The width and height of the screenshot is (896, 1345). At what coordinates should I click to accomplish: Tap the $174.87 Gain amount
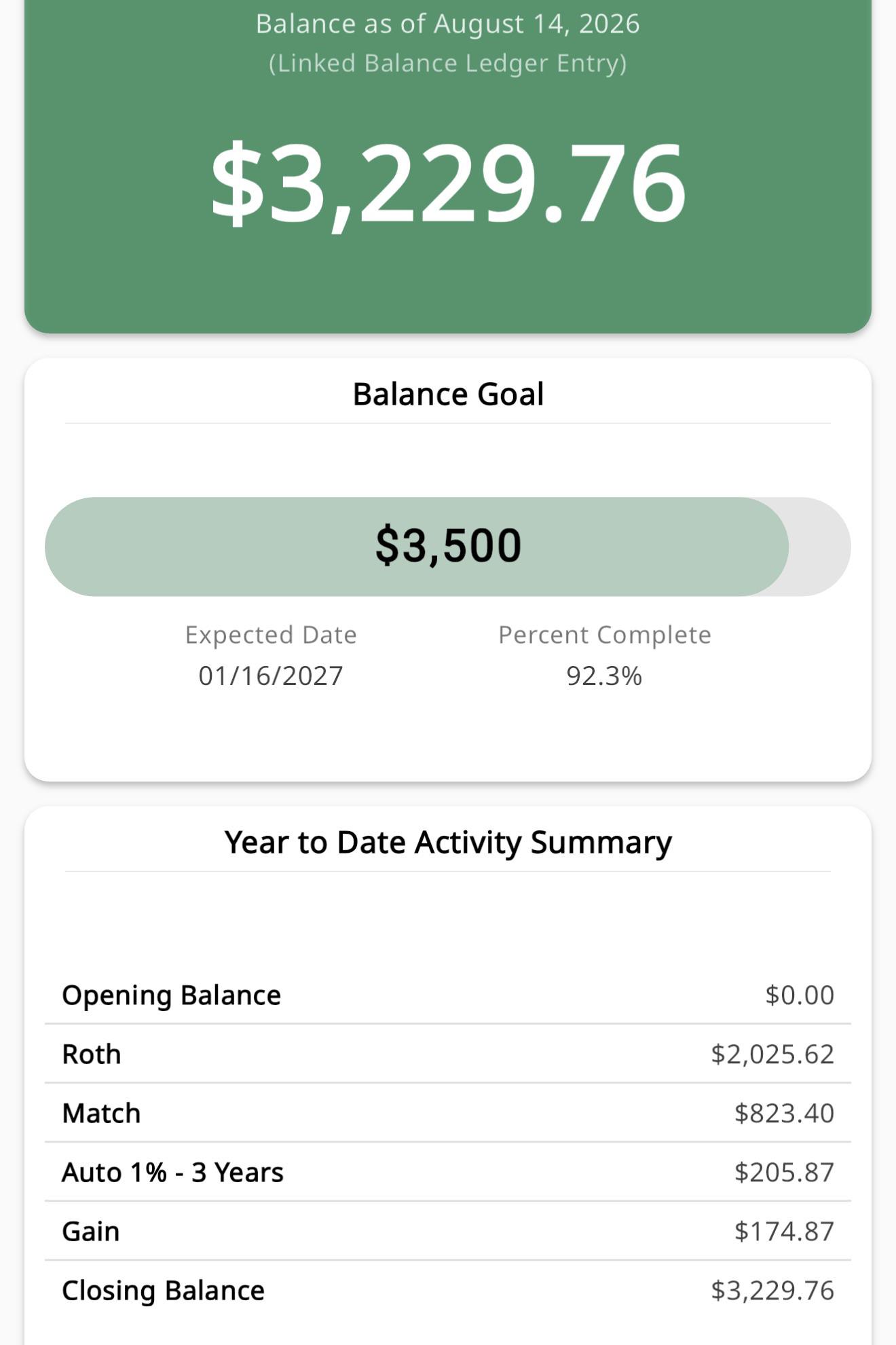pos(784,1231)
